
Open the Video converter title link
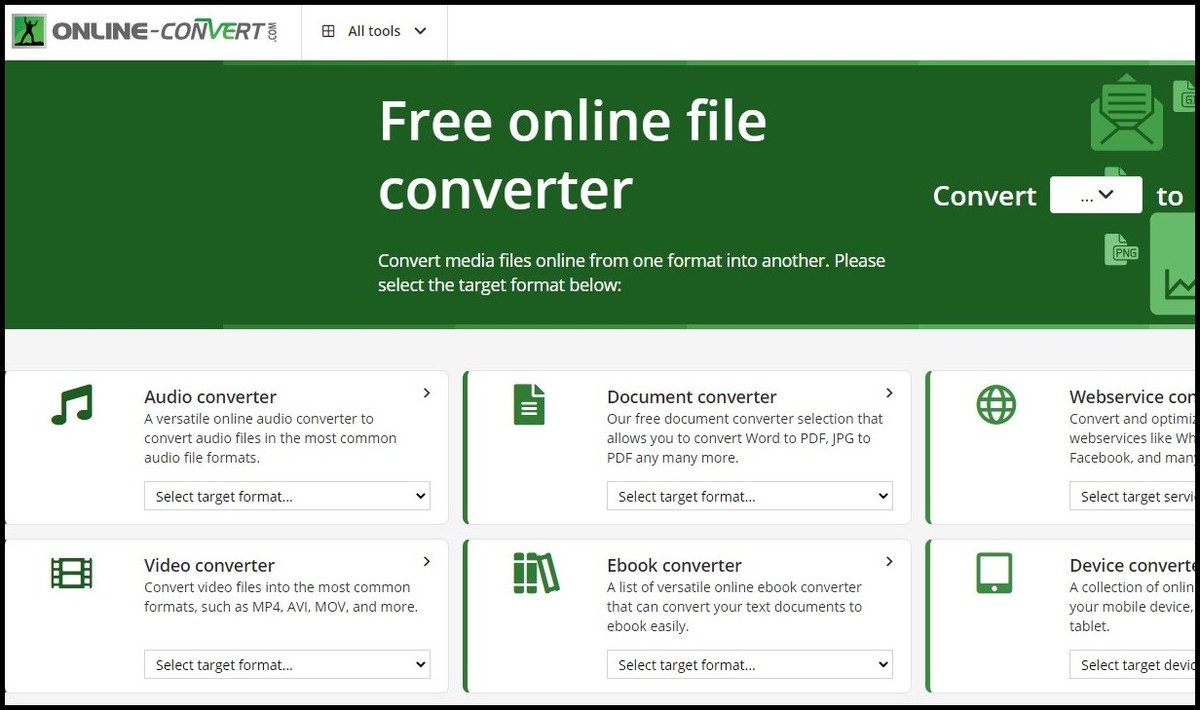click(209, 566)
